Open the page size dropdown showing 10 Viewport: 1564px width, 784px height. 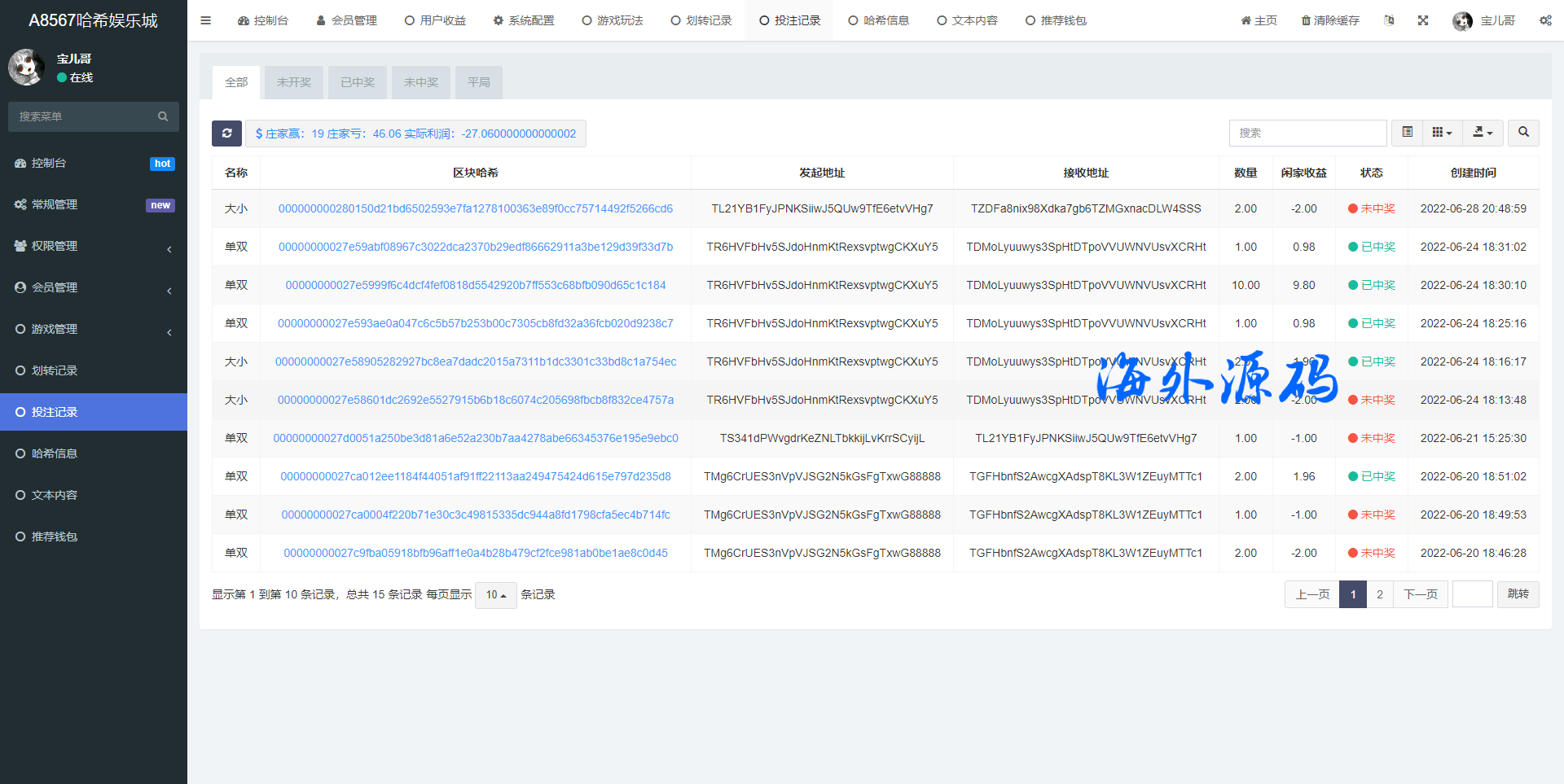coord(495,595)
